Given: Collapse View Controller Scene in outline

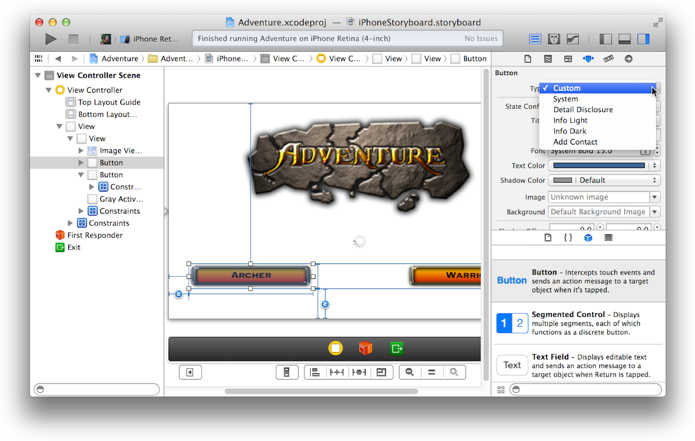Looking at the screenshot, I should (x=38, y=75).
